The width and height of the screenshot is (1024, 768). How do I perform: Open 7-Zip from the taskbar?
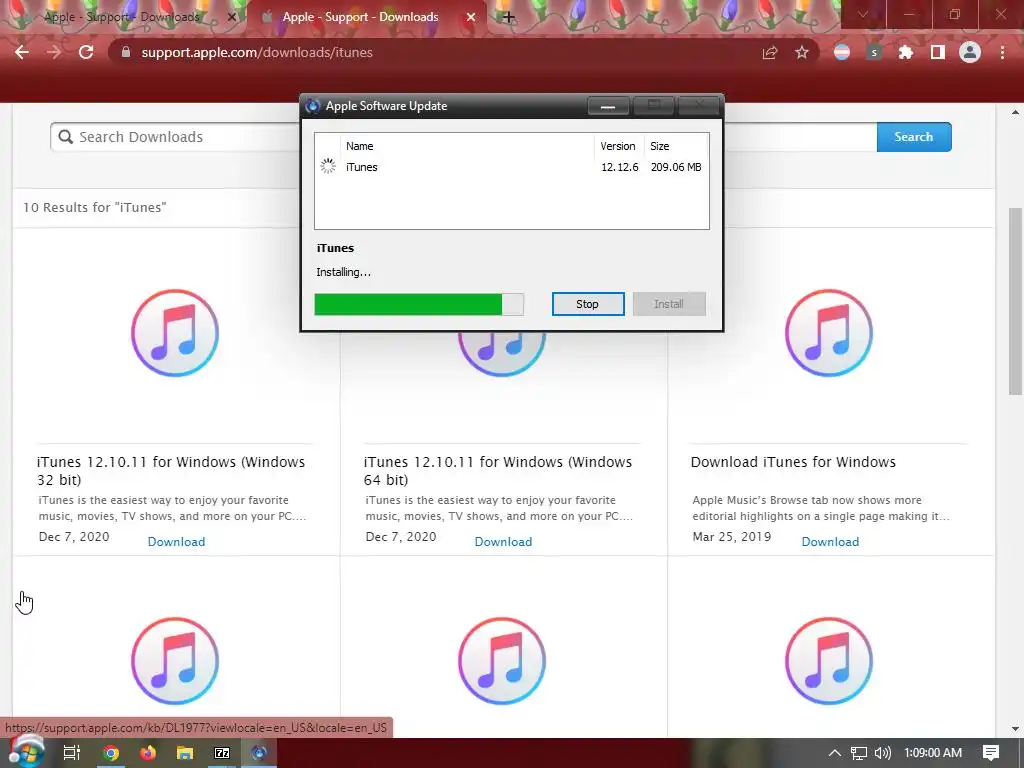222,753
